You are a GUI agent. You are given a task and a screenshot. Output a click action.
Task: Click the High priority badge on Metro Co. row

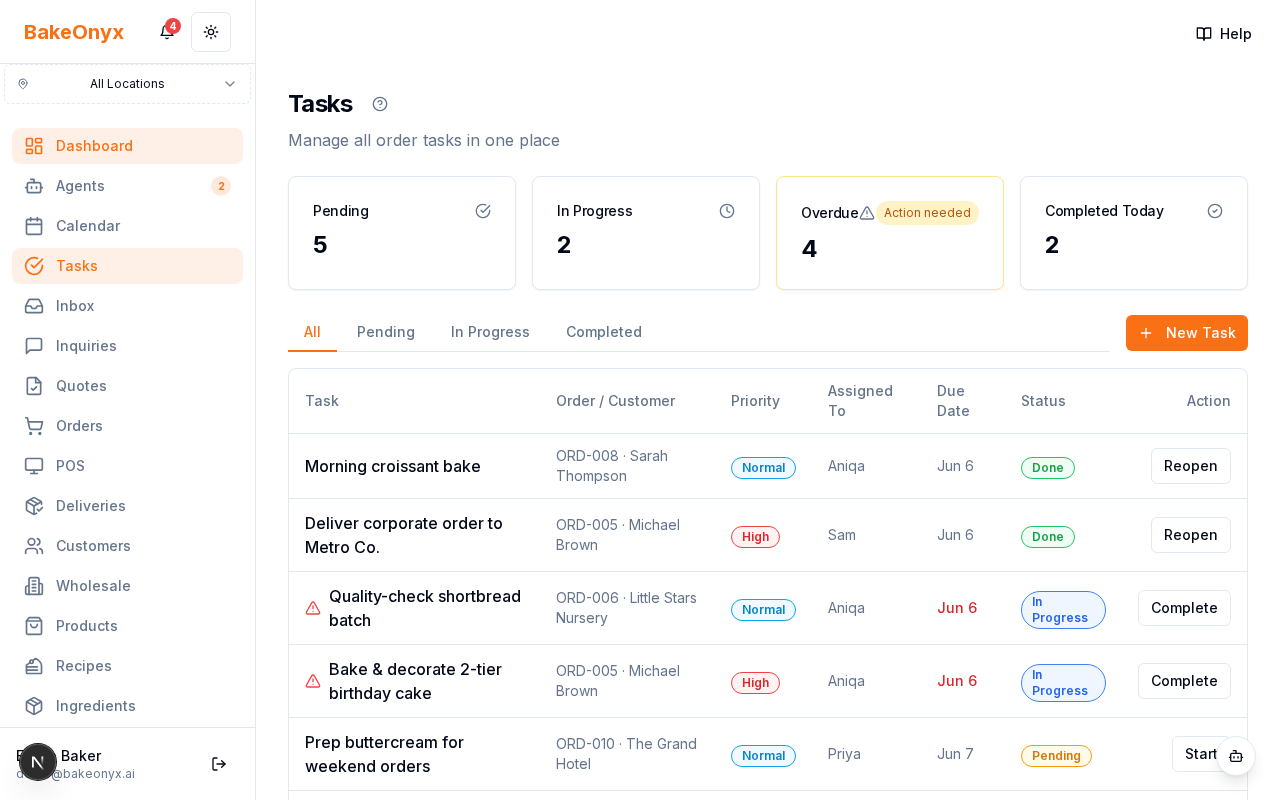coord(755,537)
